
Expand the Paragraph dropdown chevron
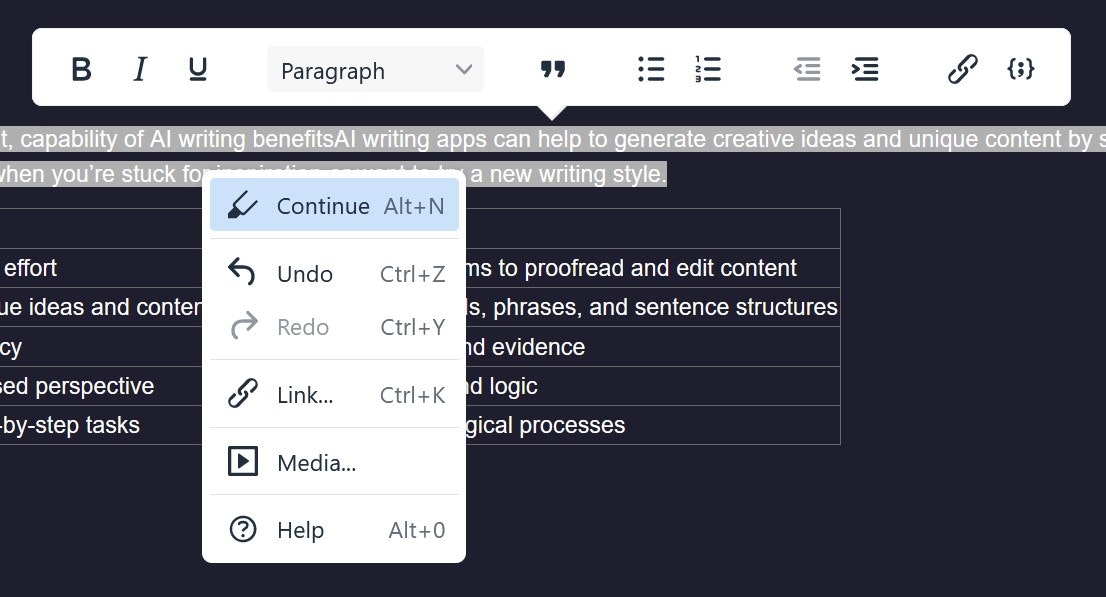click(x=463, y=69)
